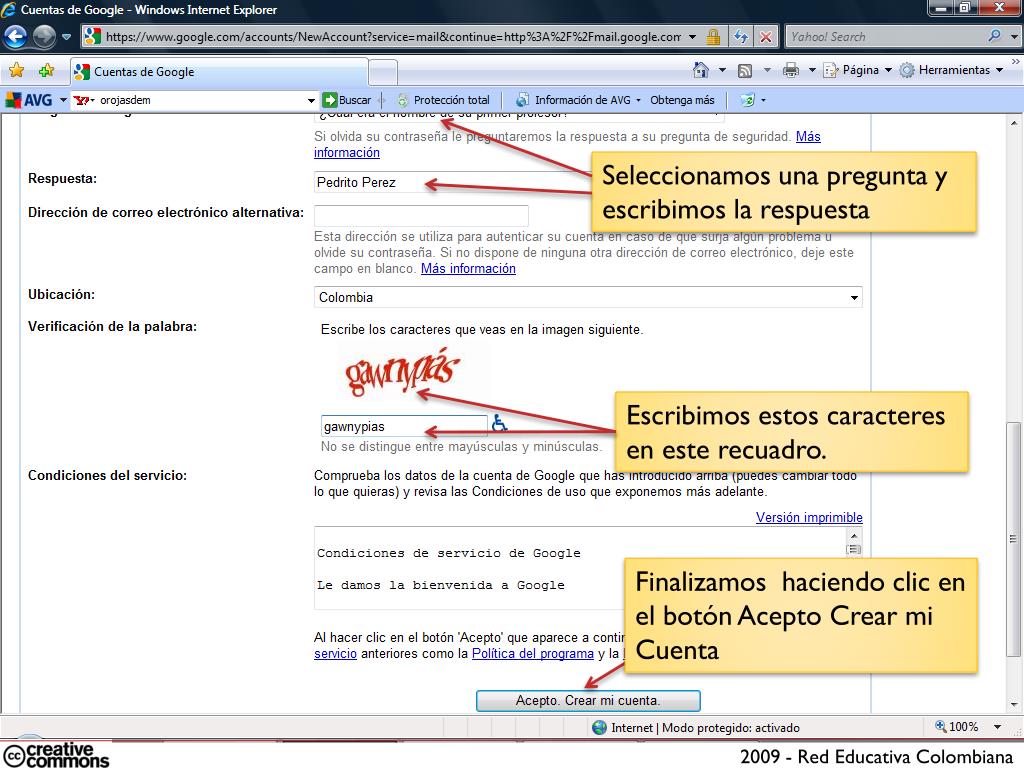Open the Página menu
Viewport: 1024px width, 768px height.
[x=857, y=70]
